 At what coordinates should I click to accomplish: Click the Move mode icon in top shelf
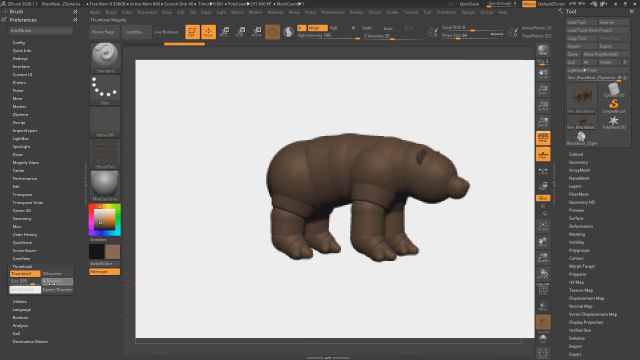224,32
